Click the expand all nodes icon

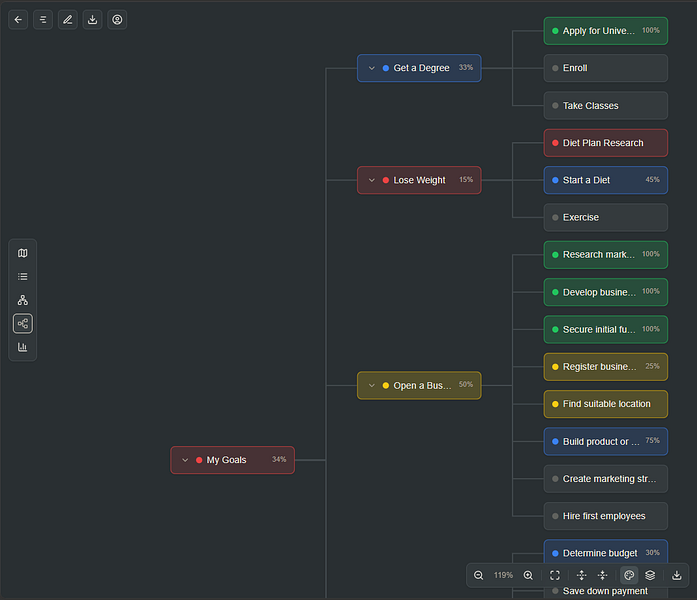click(x=581, y=575)
